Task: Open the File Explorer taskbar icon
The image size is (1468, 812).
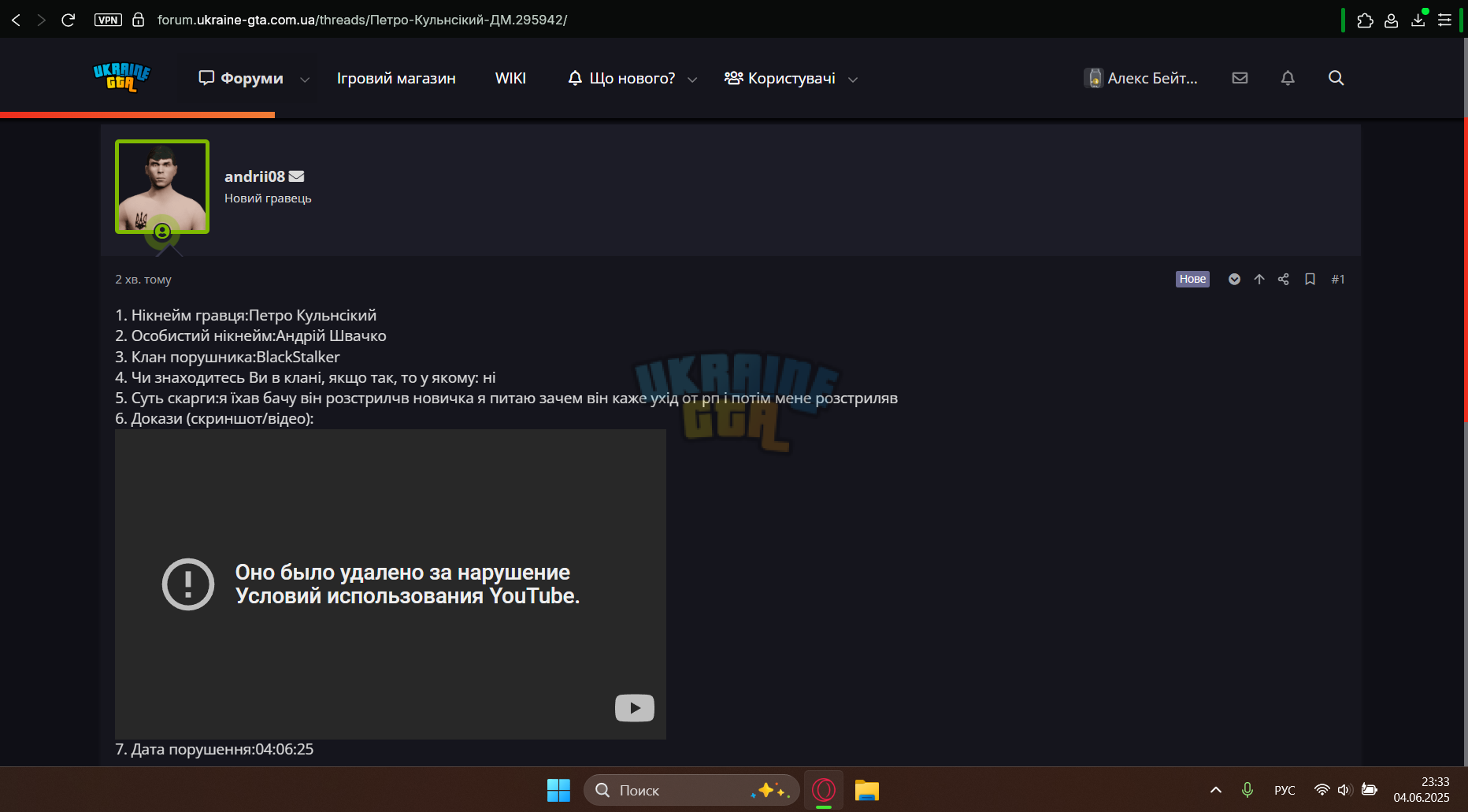Action: [867, 790]
